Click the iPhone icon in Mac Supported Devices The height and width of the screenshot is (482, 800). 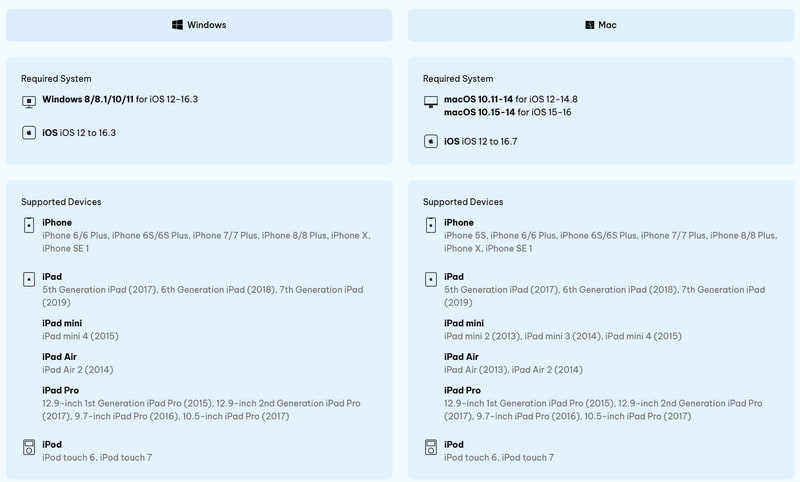(431, 225)
